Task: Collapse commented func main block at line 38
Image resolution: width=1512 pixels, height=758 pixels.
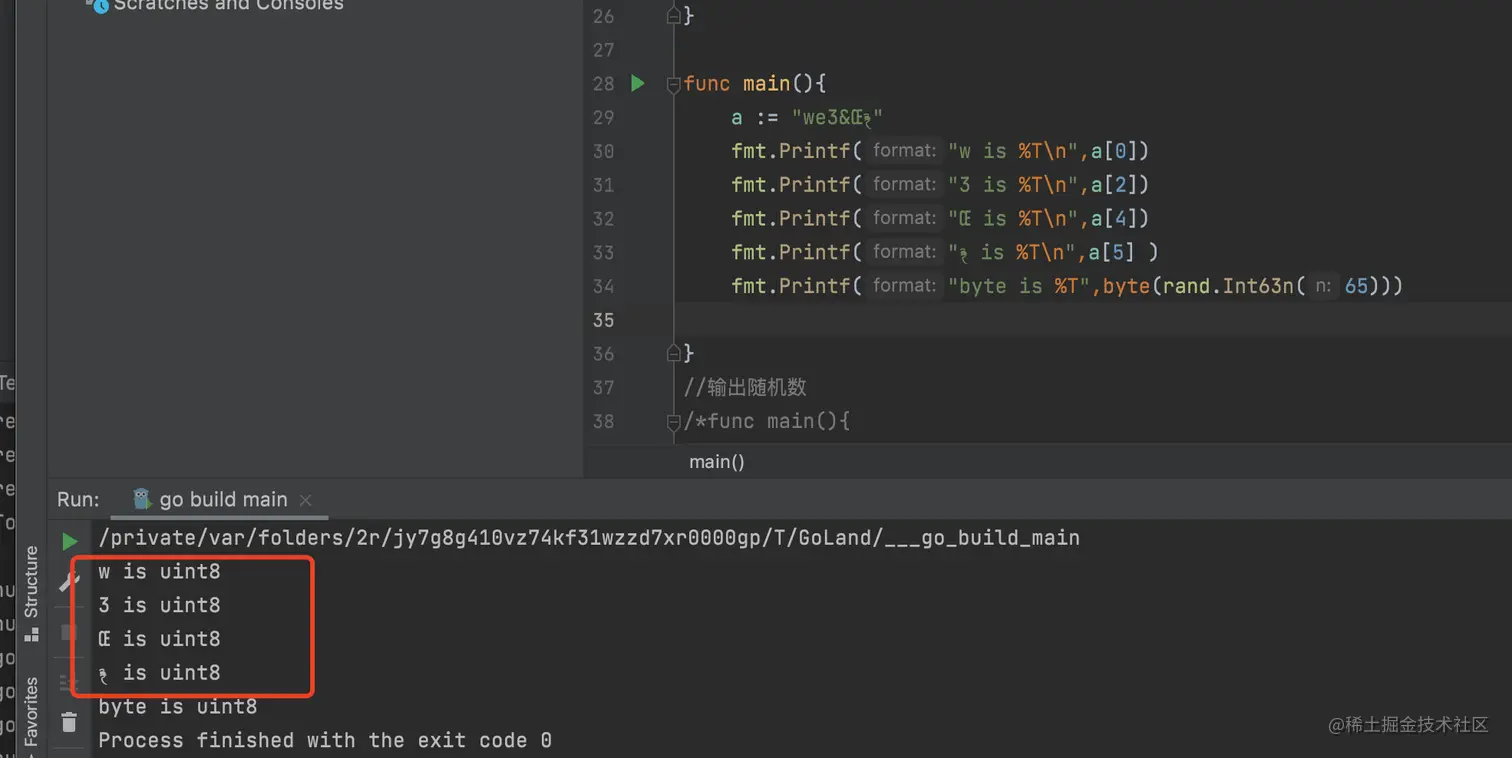Action: (674, 421)
